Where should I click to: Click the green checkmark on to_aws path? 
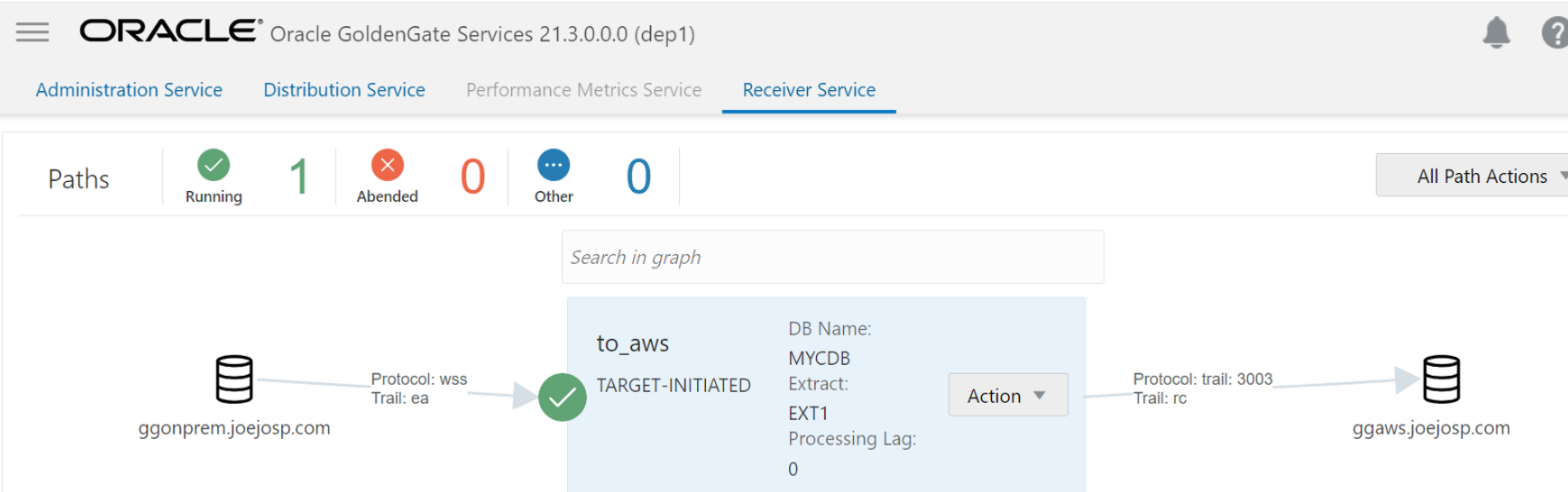[x=563, y=397]
